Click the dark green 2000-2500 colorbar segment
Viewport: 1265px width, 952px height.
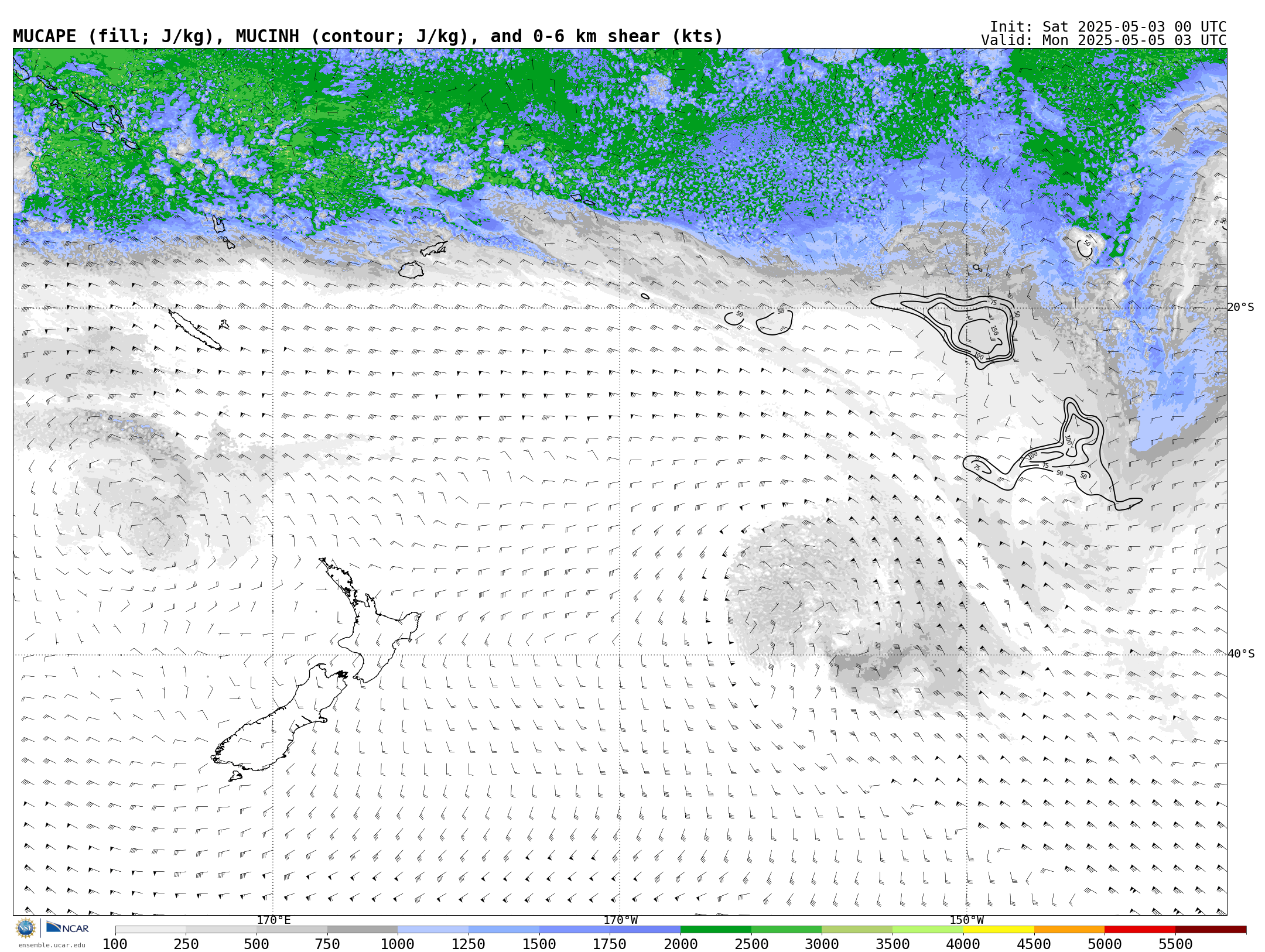pos(716,930)
